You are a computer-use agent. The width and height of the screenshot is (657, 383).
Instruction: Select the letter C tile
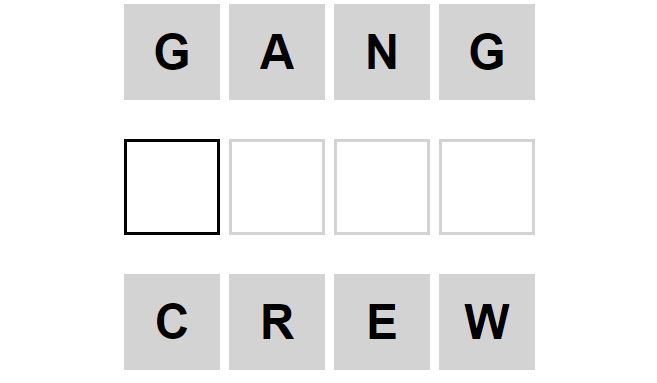click(x=172, y=322)
